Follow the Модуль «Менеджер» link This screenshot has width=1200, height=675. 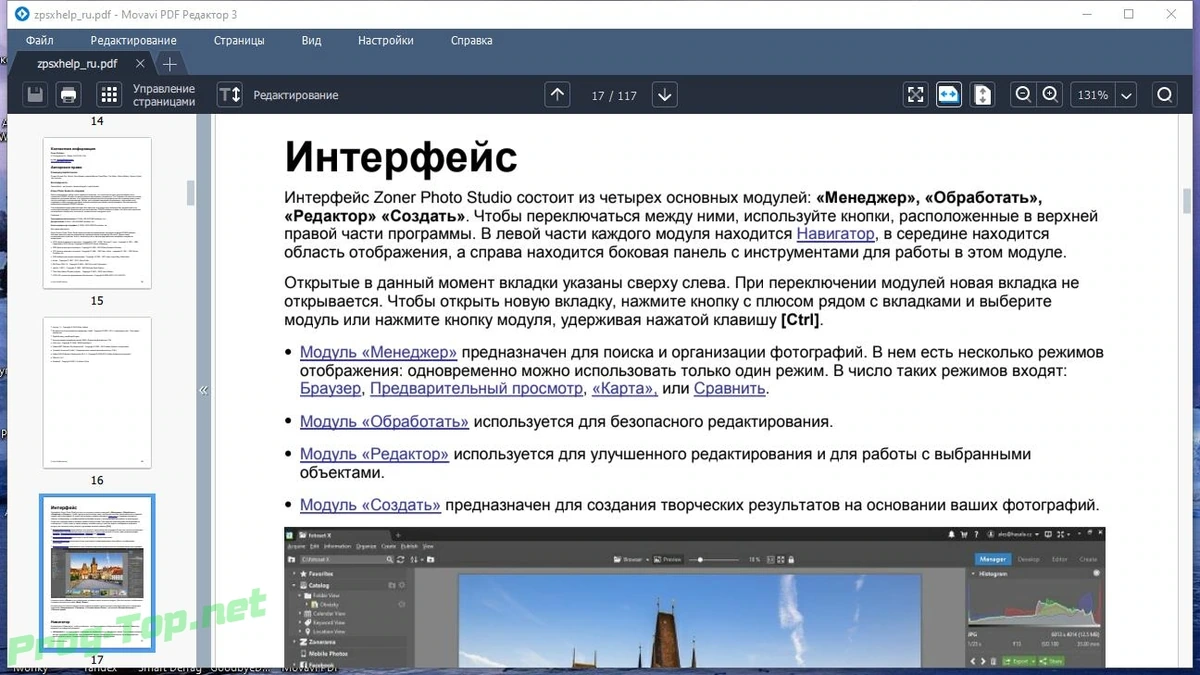[378, 352]
